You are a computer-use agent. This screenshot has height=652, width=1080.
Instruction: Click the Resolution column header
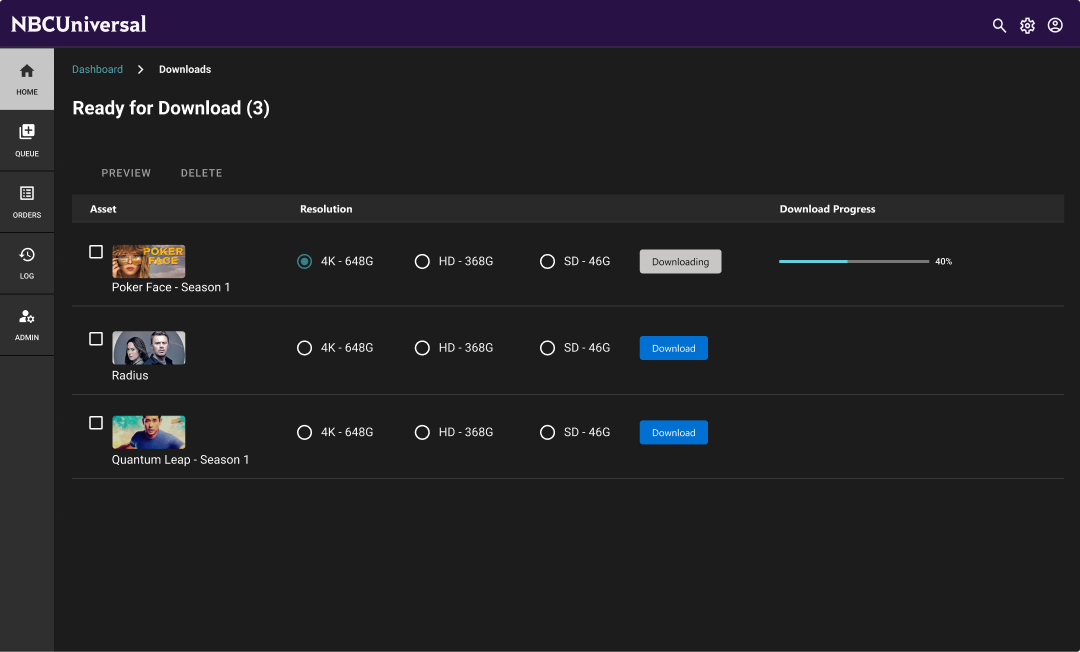[x=326, y=209]
